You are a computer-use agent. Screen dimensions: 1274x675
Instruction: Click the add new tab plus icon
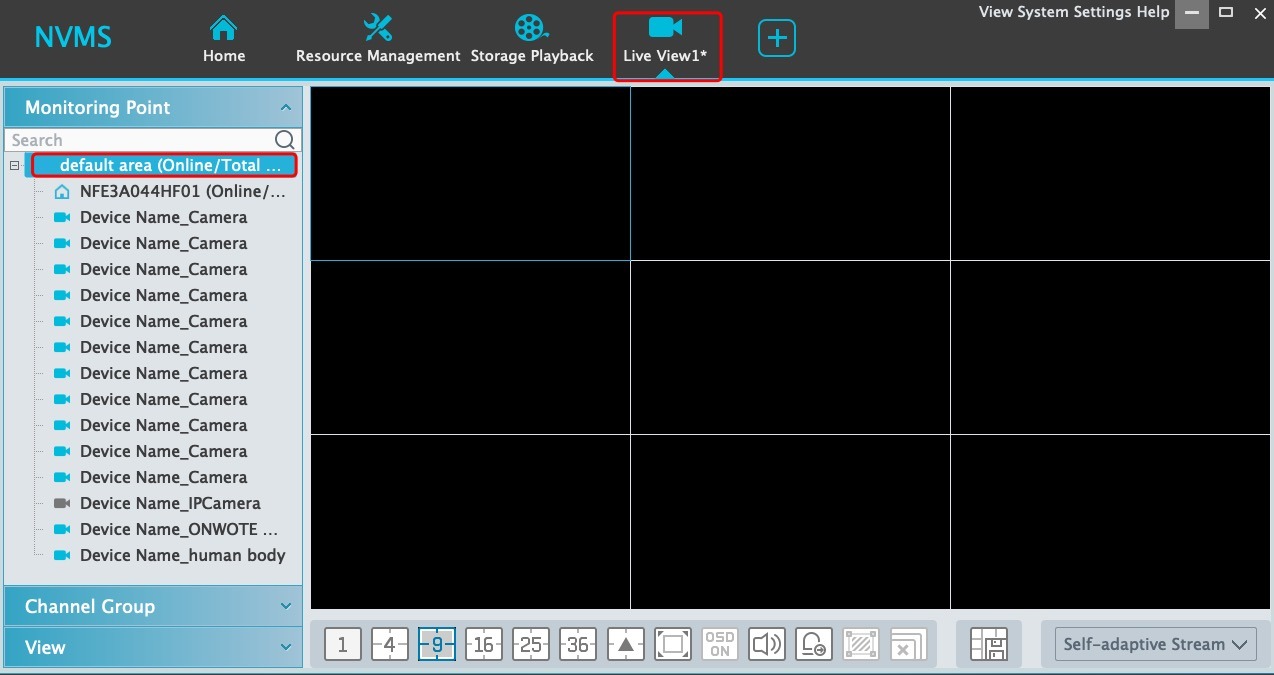[777, 39]
